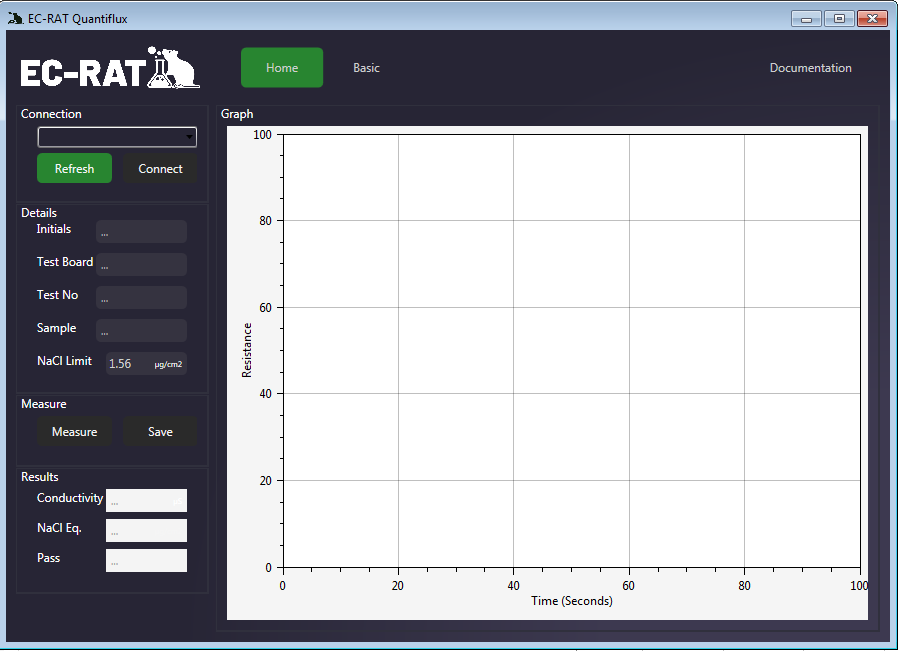The height and width of the screenshot is (651, 898).
Task: Click the 'Details' section heading
Action: [39, 212]
